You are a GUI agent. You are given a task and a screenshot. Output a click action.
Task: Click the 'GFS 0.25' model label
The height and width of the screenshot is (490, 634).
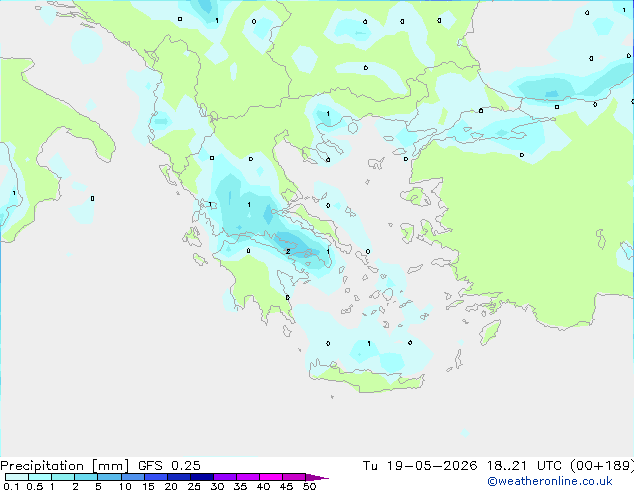[x=169, y=466]
